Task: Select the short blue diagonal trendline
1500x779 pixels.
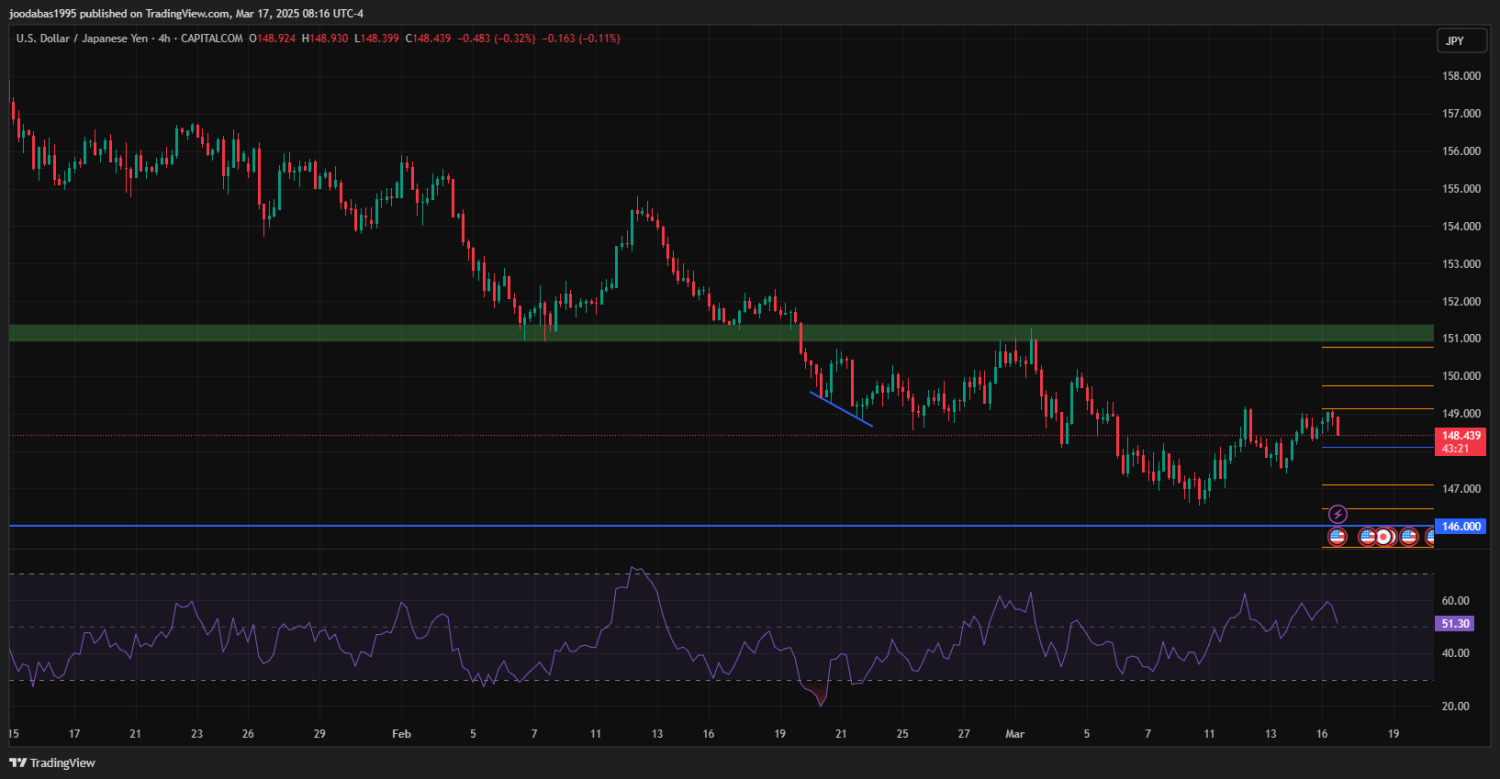Action: [840, 409]
